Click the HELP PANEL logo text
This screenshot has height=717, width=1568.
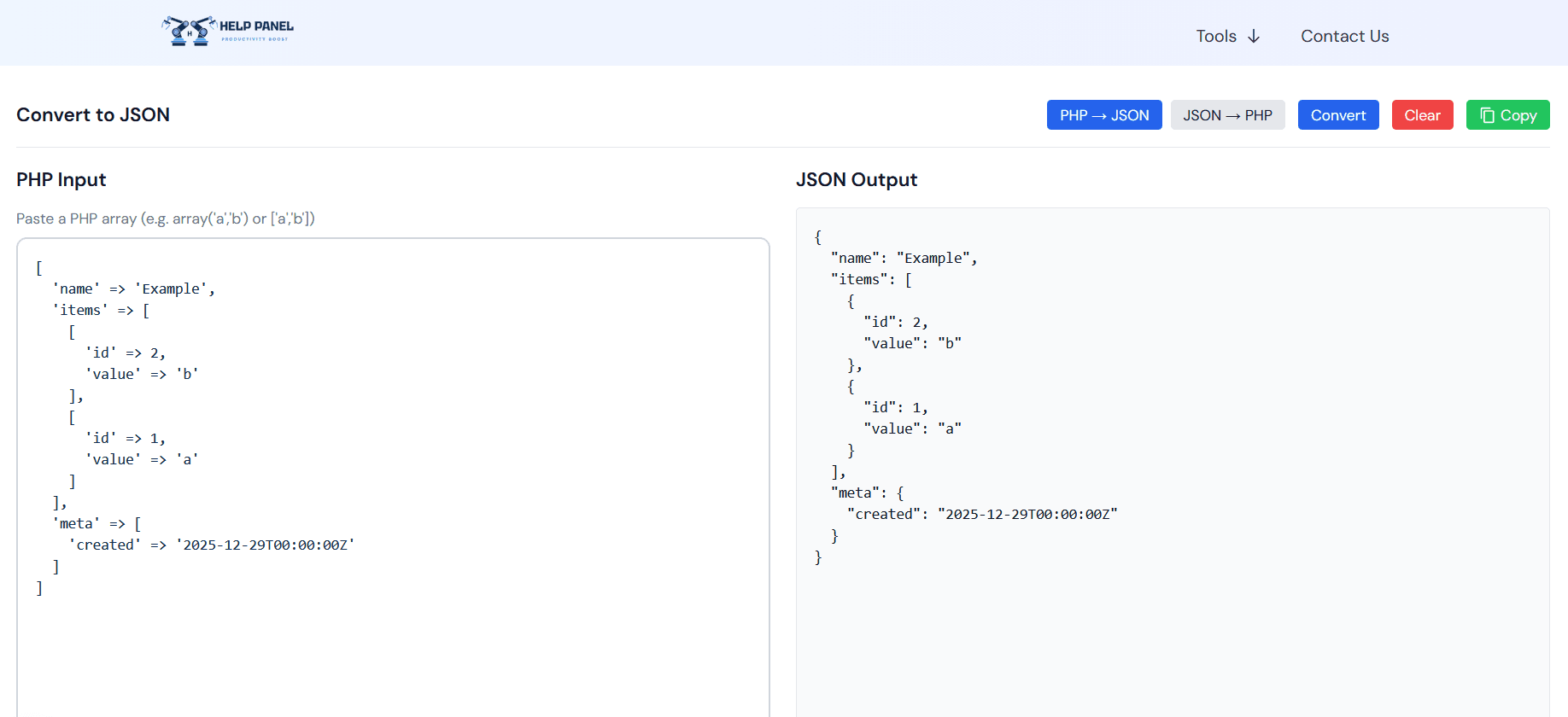pos(256,26)
